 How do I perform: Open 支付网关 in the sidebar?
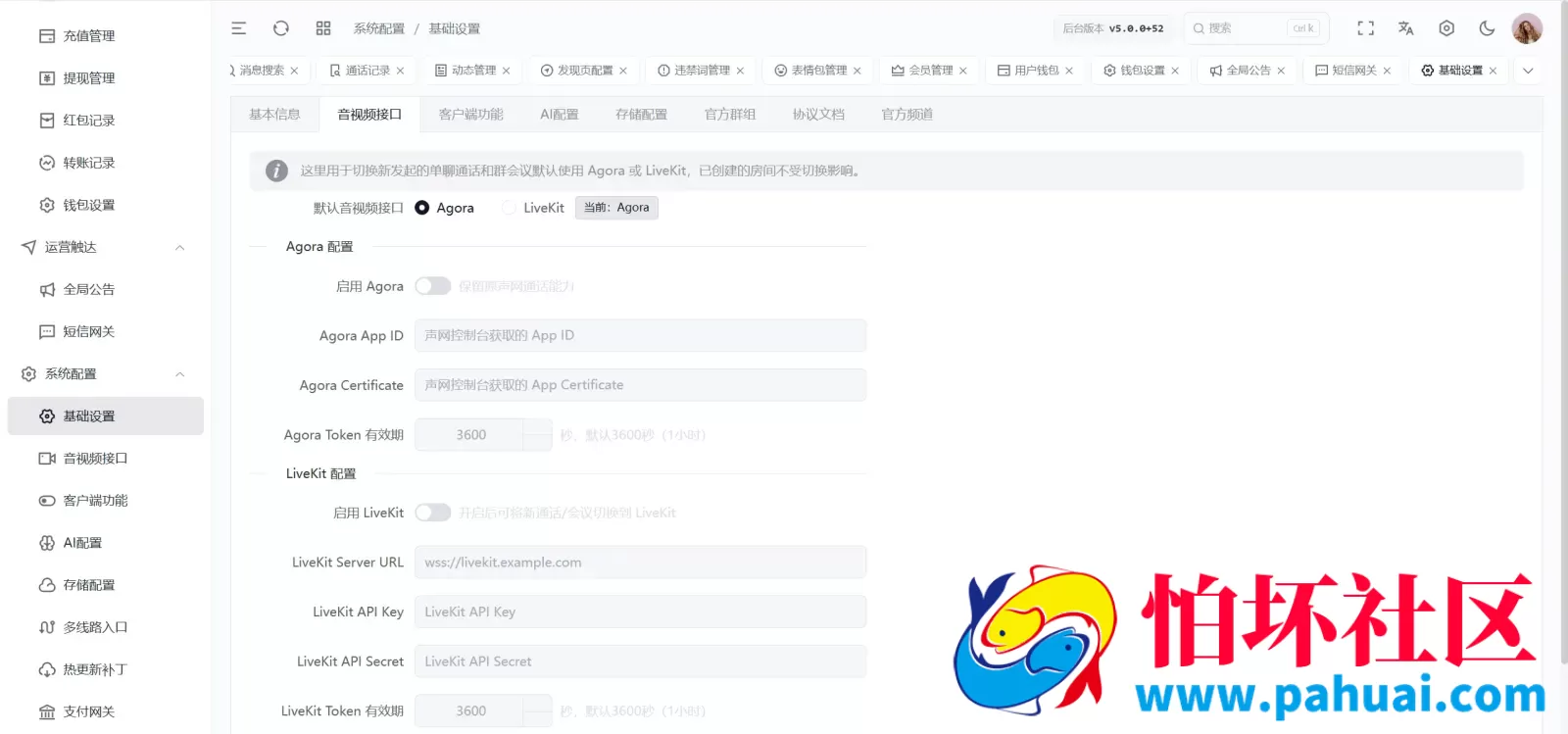click(106, 711)
